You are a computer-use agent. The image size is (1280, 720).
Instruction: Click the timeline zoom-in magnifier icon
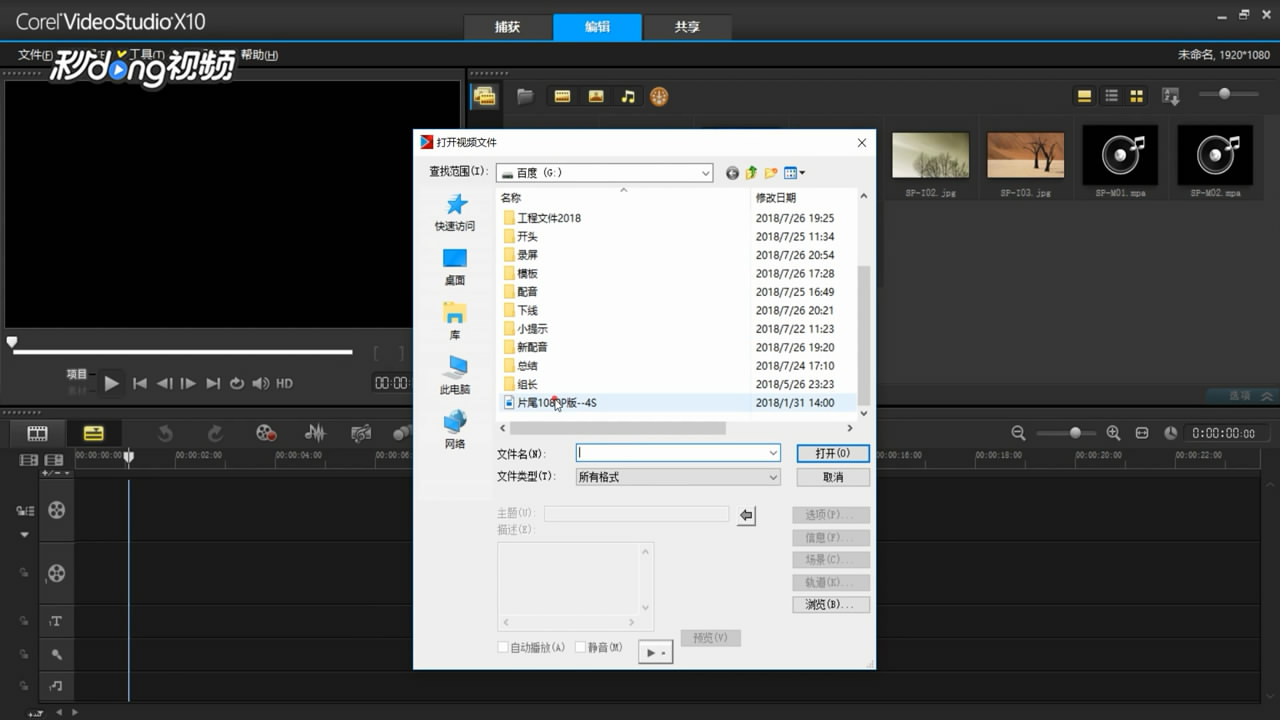click(x=1113, y=433)
